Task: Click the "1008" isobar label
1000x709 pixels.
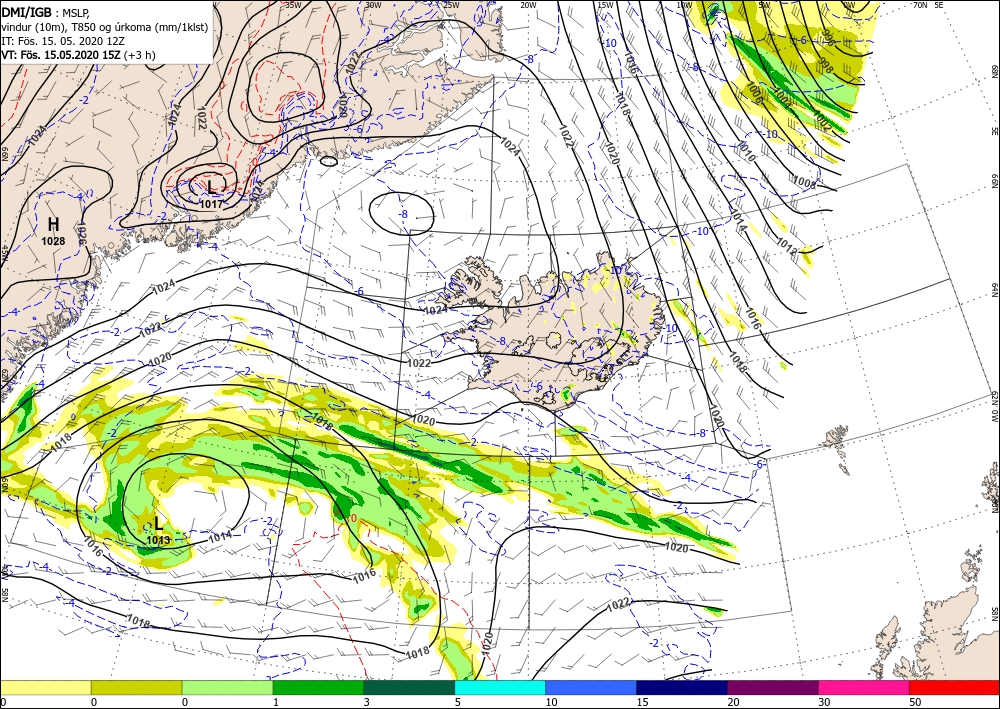Action: click(805, 182)
